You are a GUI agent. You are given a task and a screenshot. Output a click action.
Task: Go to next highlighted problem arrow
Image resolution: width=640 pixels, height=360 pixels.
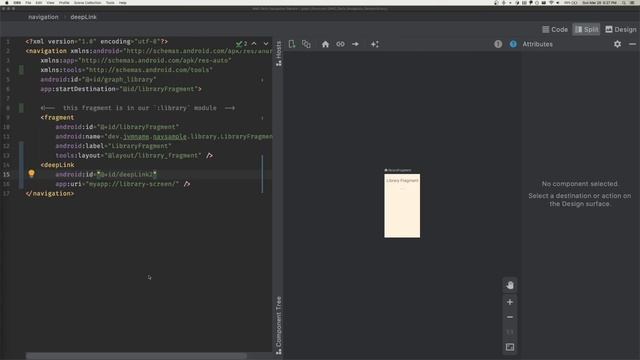pyautogui.click(x=266, y=44)
